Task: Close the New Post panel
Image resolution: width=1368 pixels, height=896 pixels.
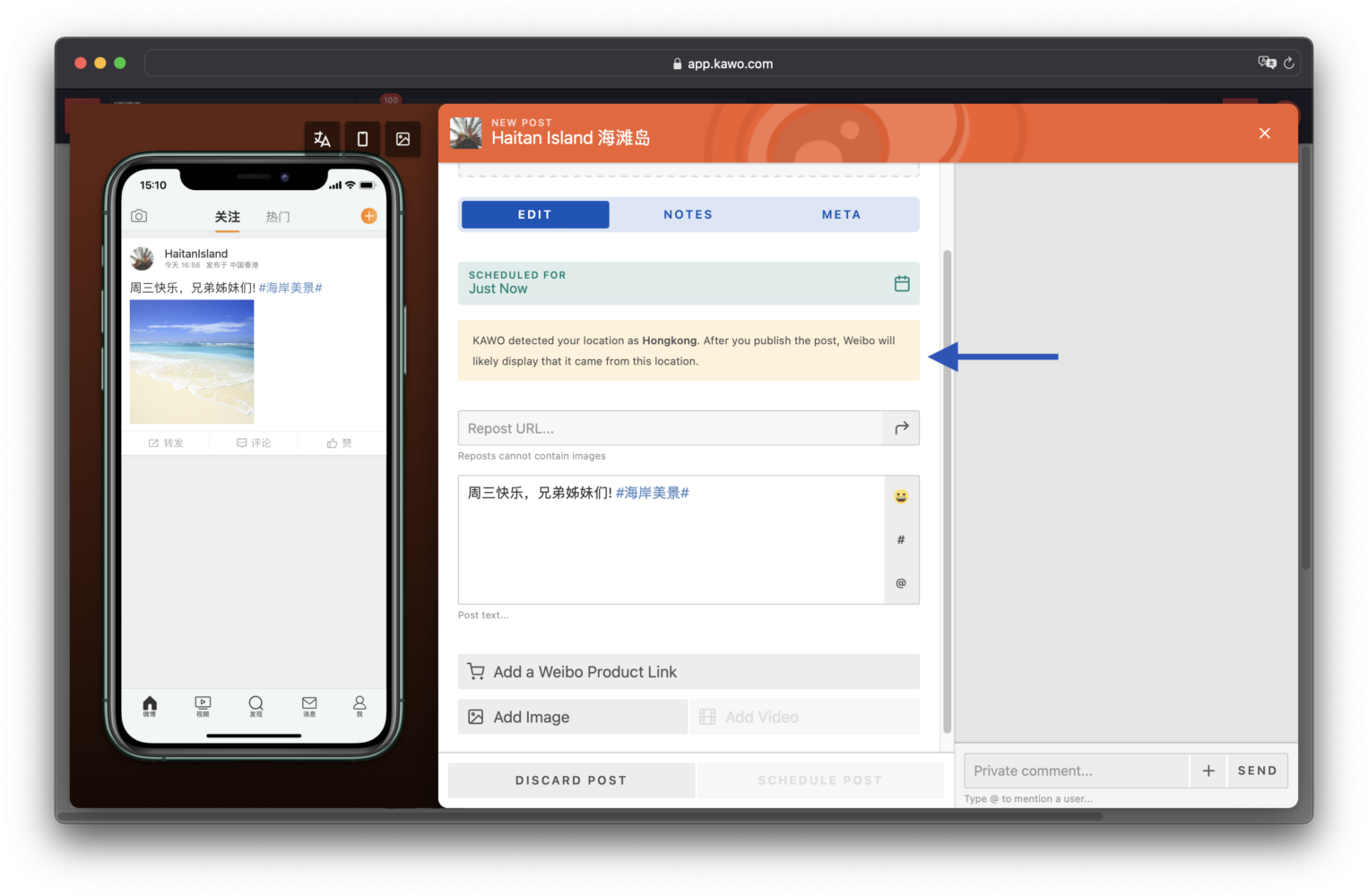Action: coord(1264,134)
